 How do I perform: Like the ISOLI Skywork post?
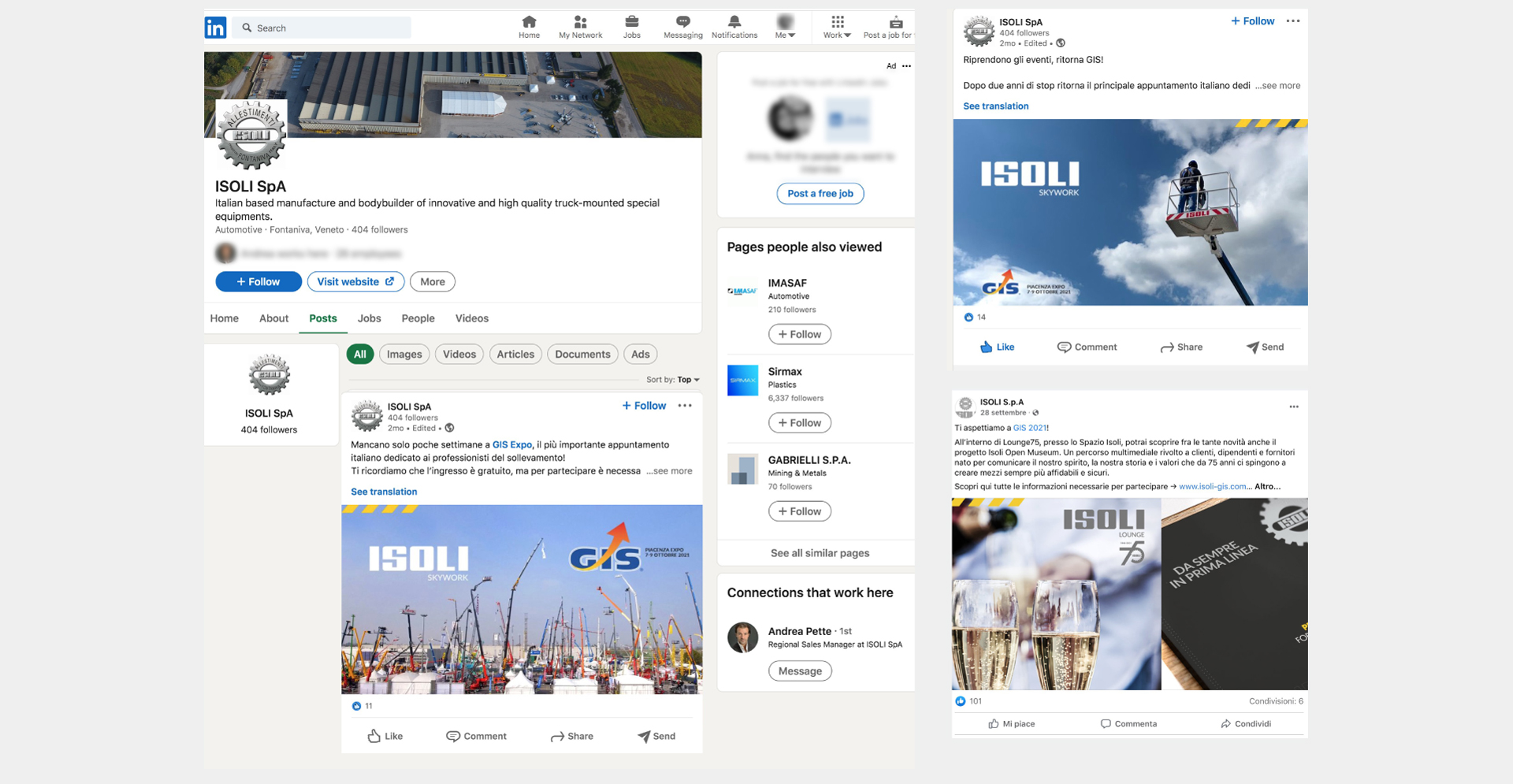(997, 347)
